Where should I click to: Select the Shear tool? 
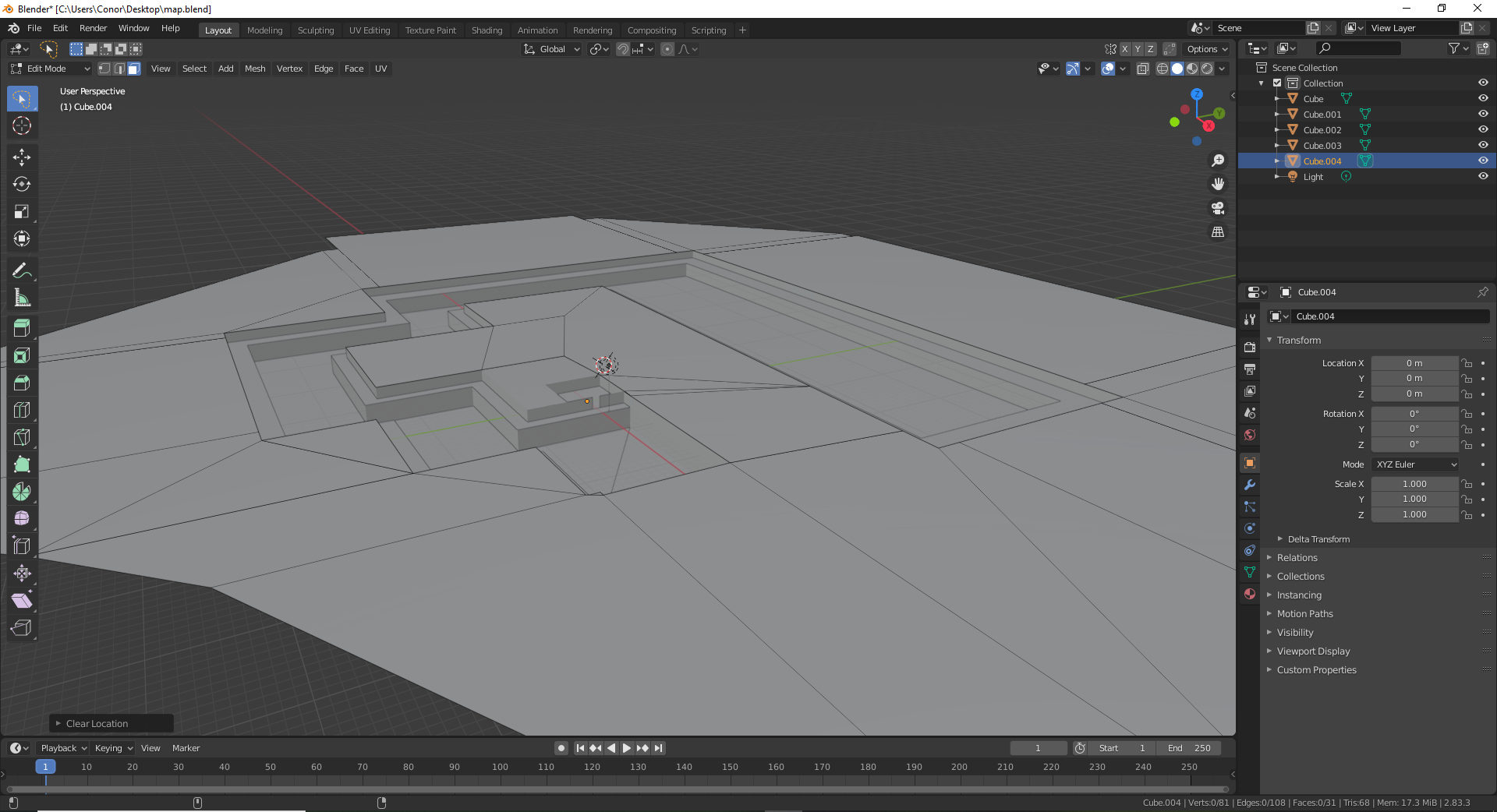22,601
